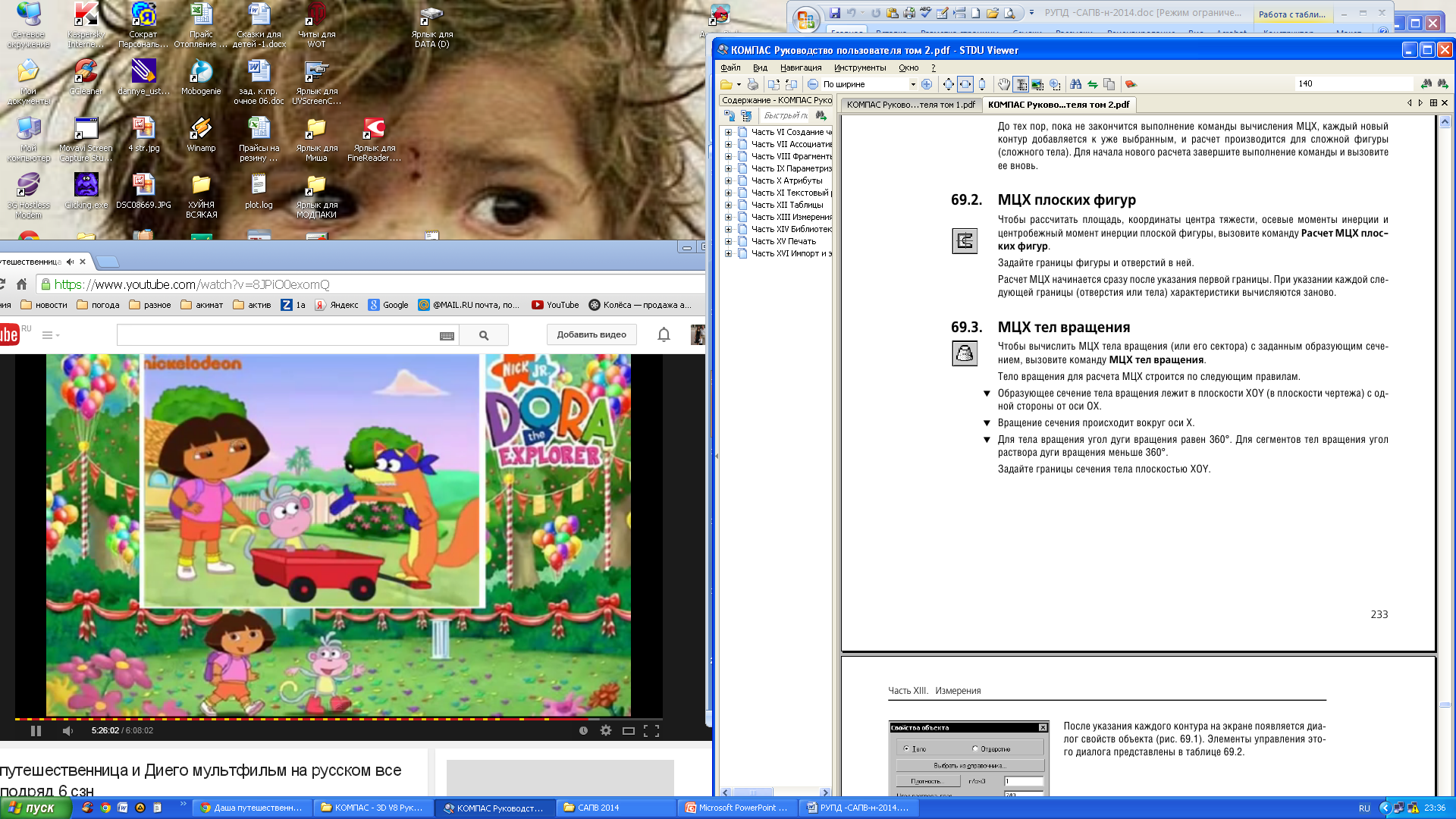Zoom in with the plus button
Viewport: 1456px width, 819px height.
click(927, 84)
